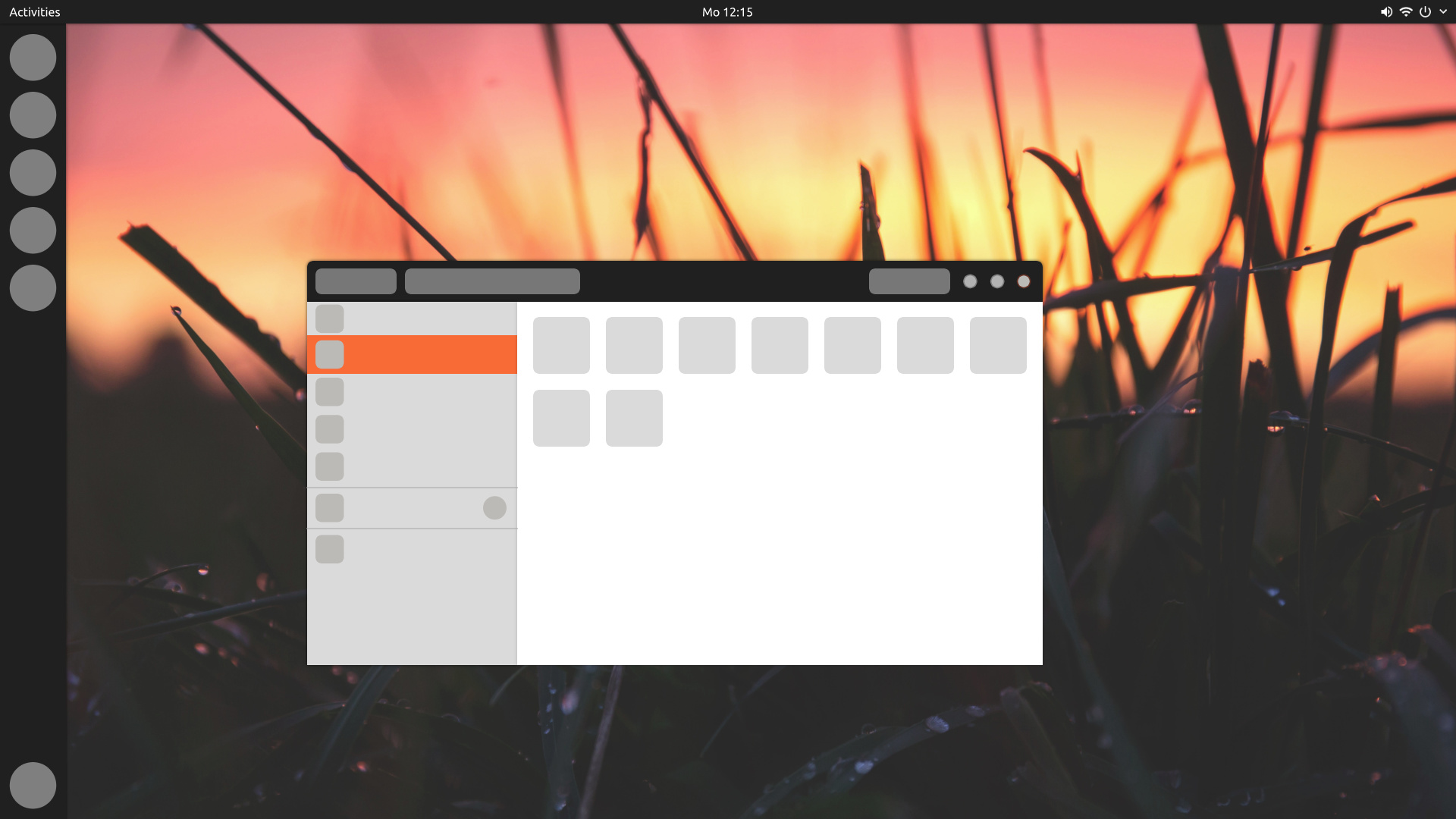Select the first sidebar item above the orange row
1456x819 pixels.
(x=412, y=318)
